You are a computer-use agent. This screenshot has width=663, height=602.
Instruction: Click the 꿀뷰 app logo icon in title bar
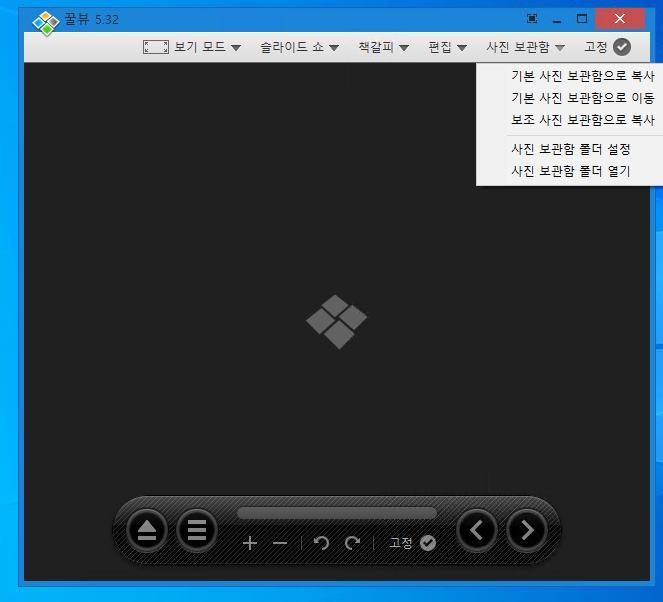coord(46,23)
